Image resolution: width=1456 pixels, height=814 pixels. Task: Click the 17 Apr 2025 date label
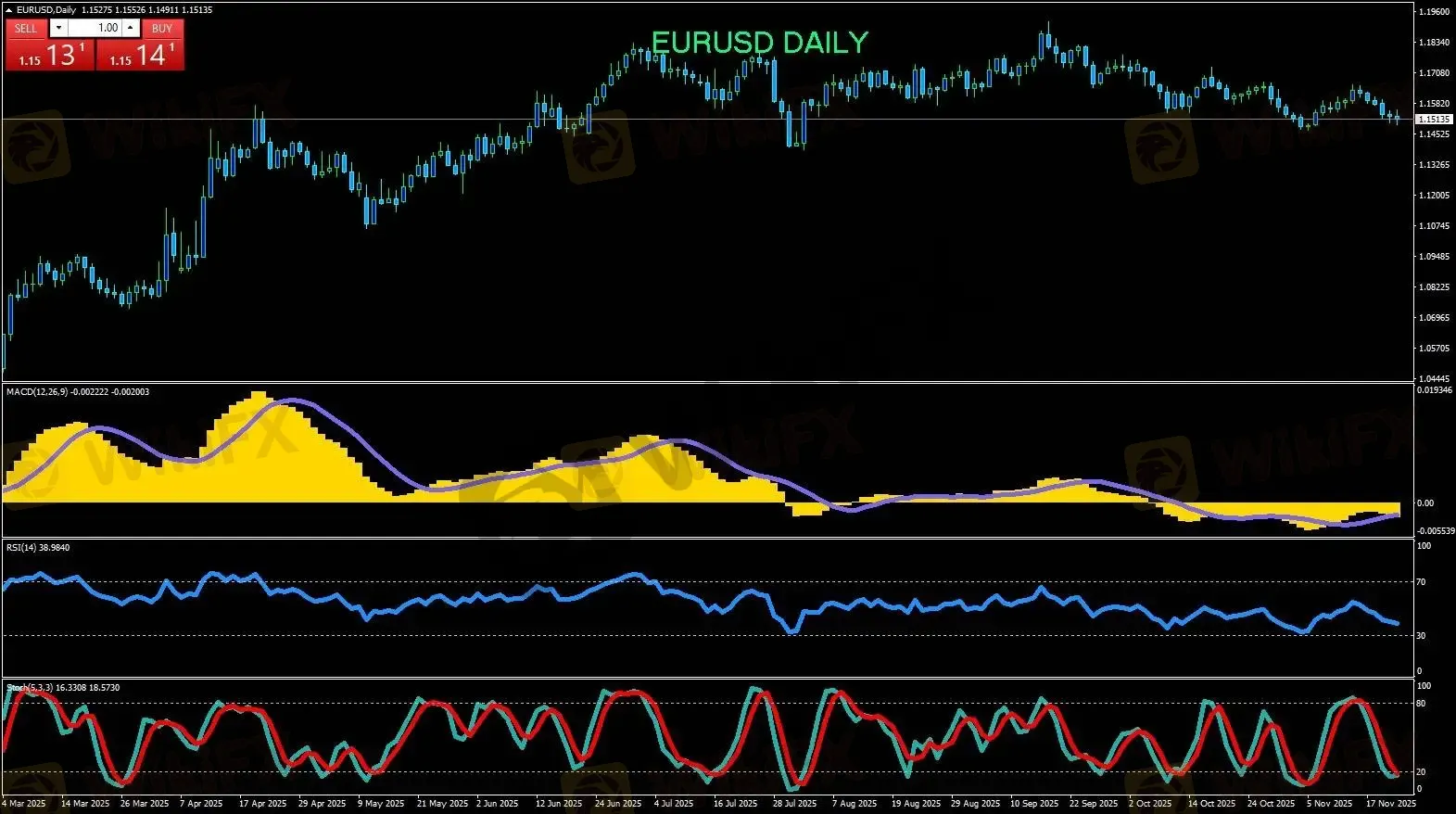pyautogui.click(x=263, y=804)
